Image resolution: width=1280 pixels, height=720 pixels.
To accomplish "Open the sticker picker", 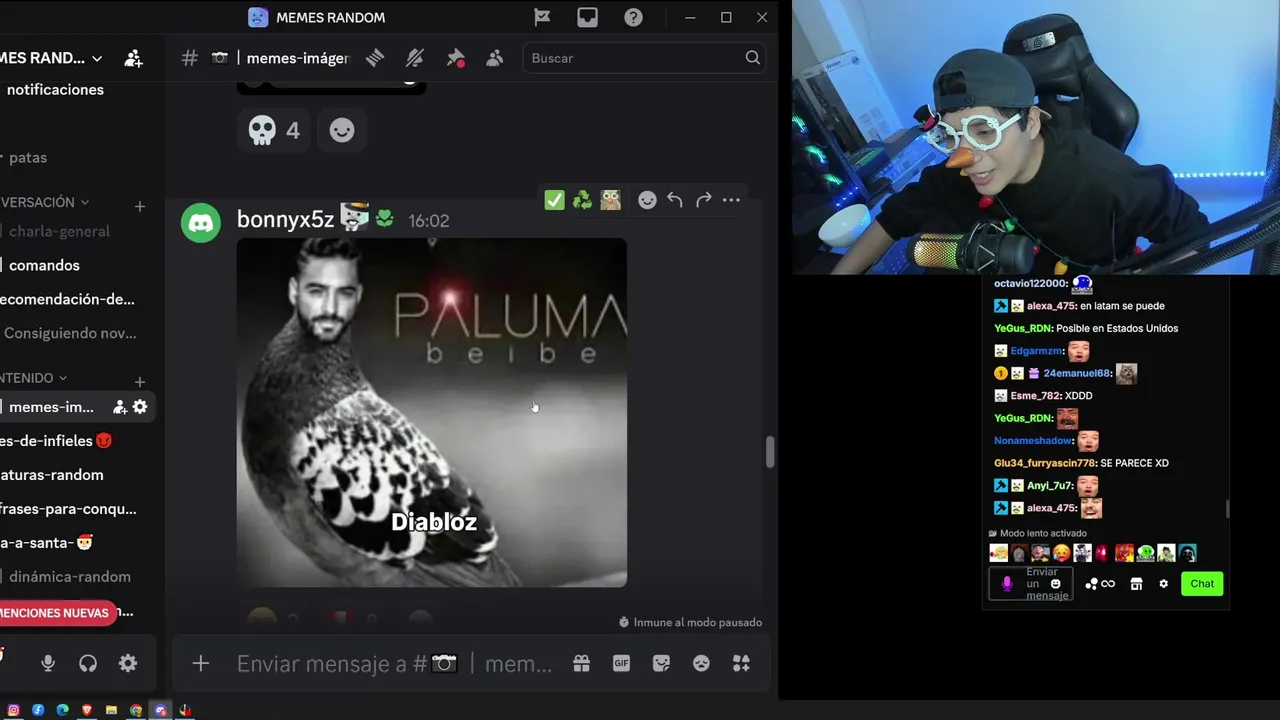I will (661, 663).
